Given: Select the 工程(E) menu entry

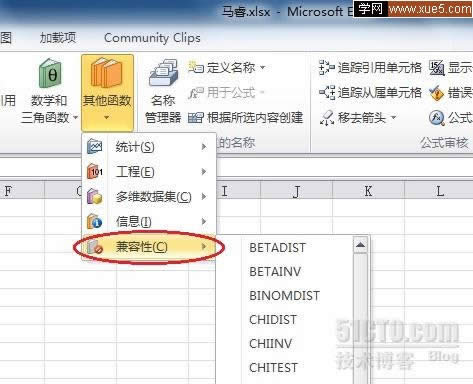Looking at the screenshot, I should 149,172.
